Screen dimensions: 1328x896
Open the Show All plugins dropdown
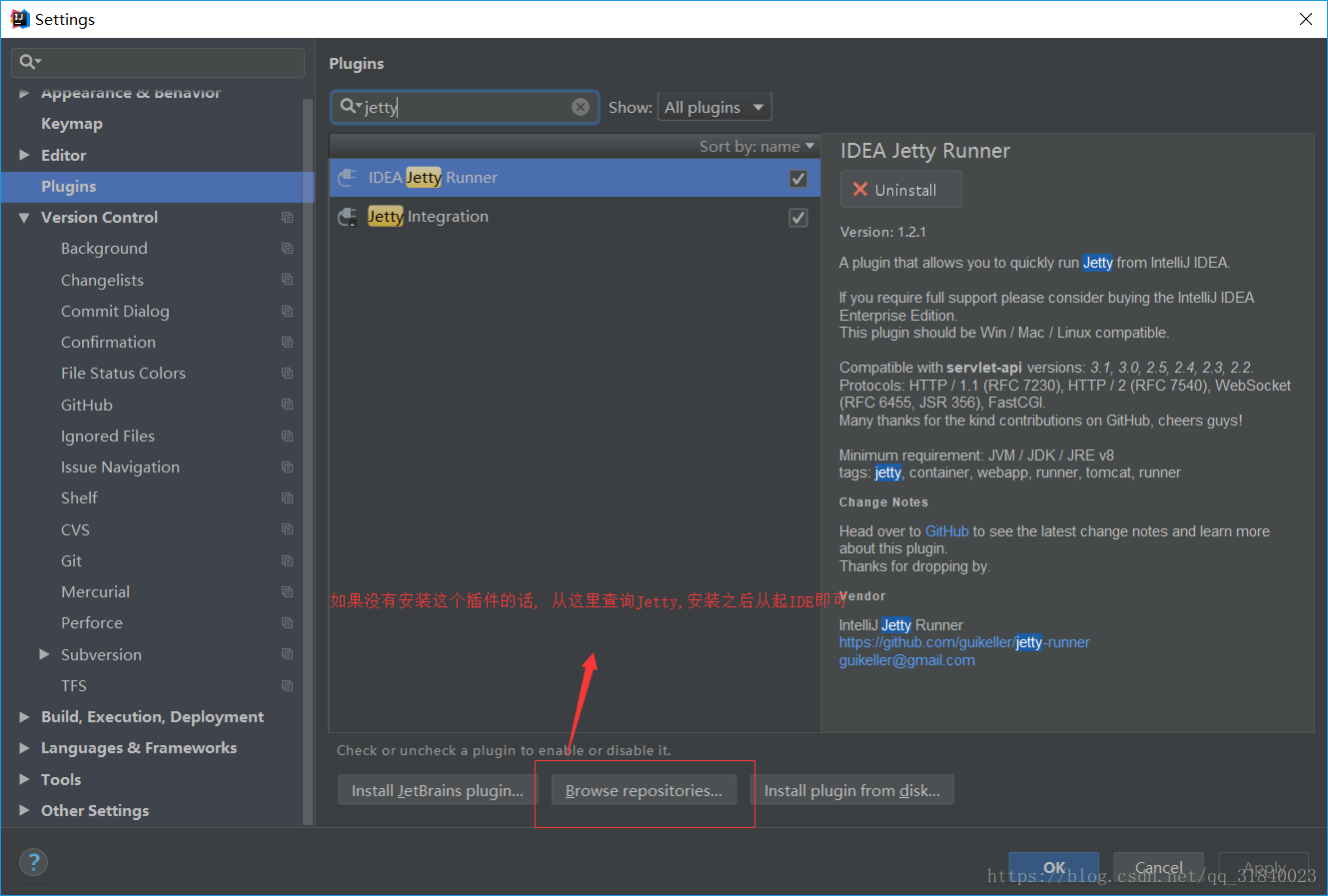click(714, 107)
